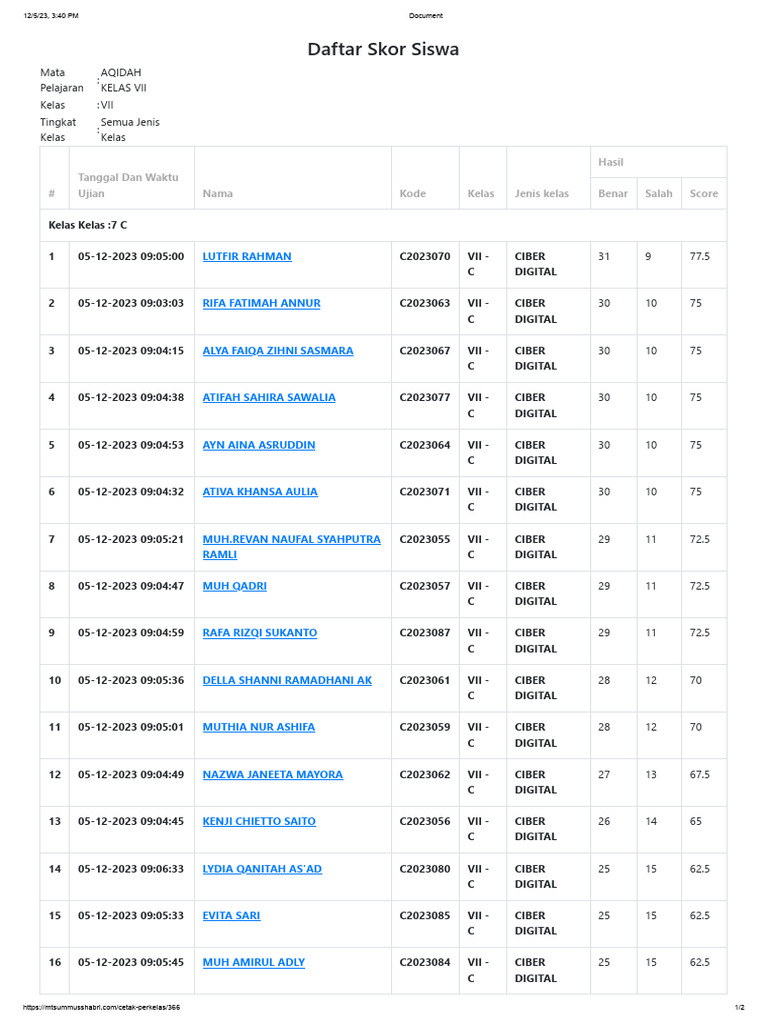Click the Daftar Skor Siswa heading

pos(383,49)
